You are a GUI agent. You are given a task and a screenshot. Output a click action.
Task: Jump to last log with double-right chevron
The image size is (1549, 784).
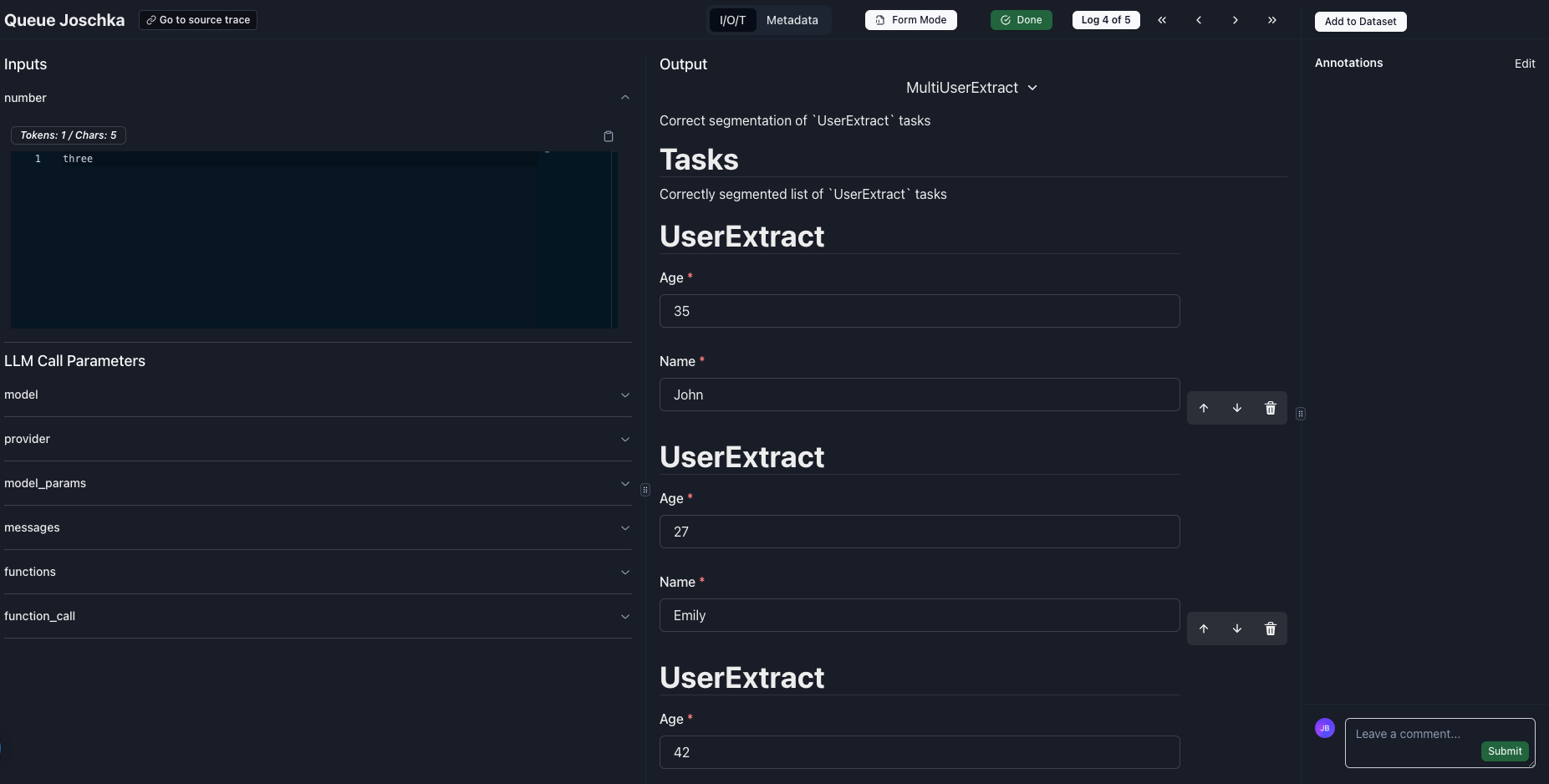(1271, 20)
